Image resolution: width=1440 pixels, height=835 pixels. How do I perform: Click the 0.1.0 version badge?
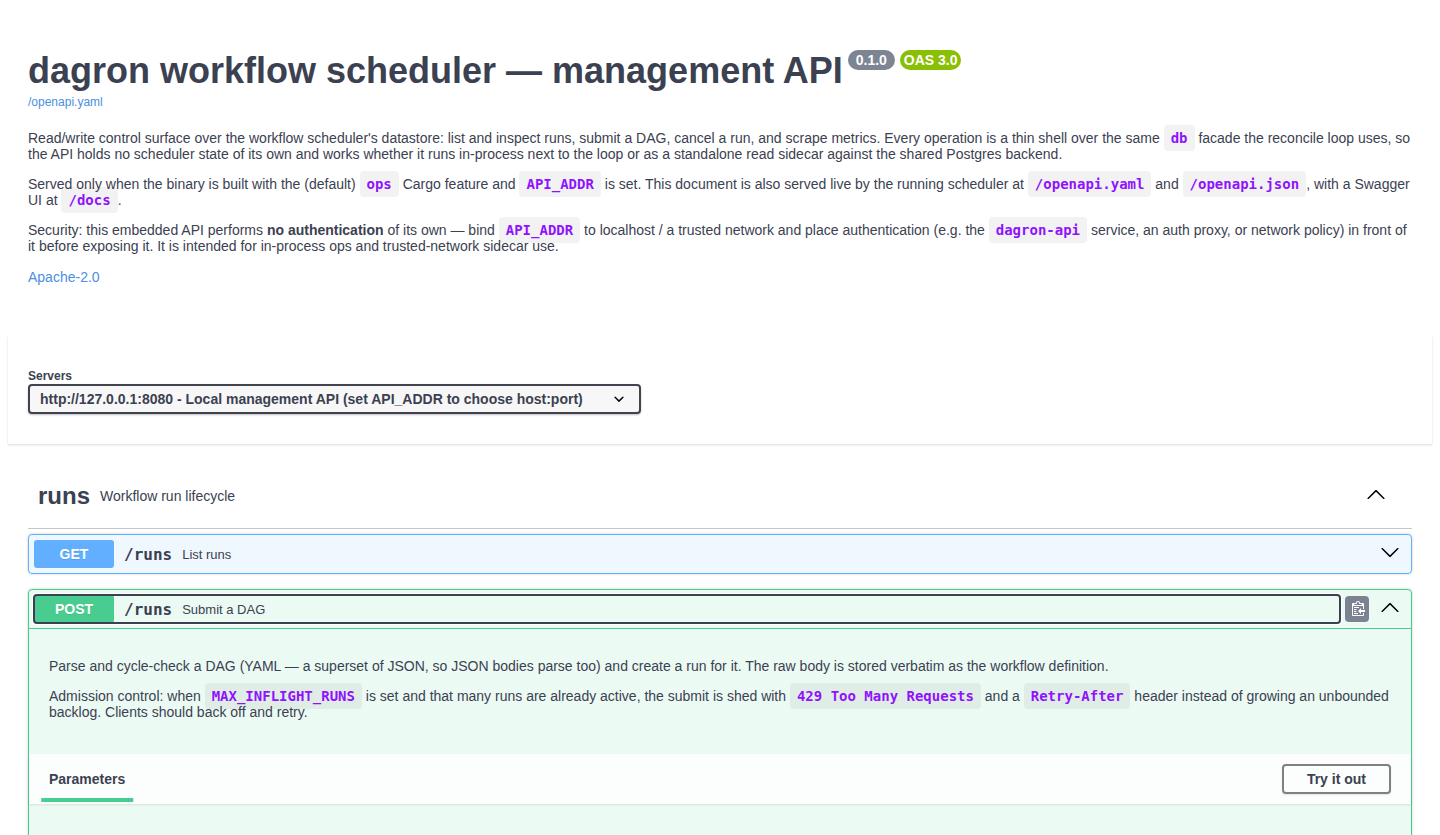click(871, 60)
